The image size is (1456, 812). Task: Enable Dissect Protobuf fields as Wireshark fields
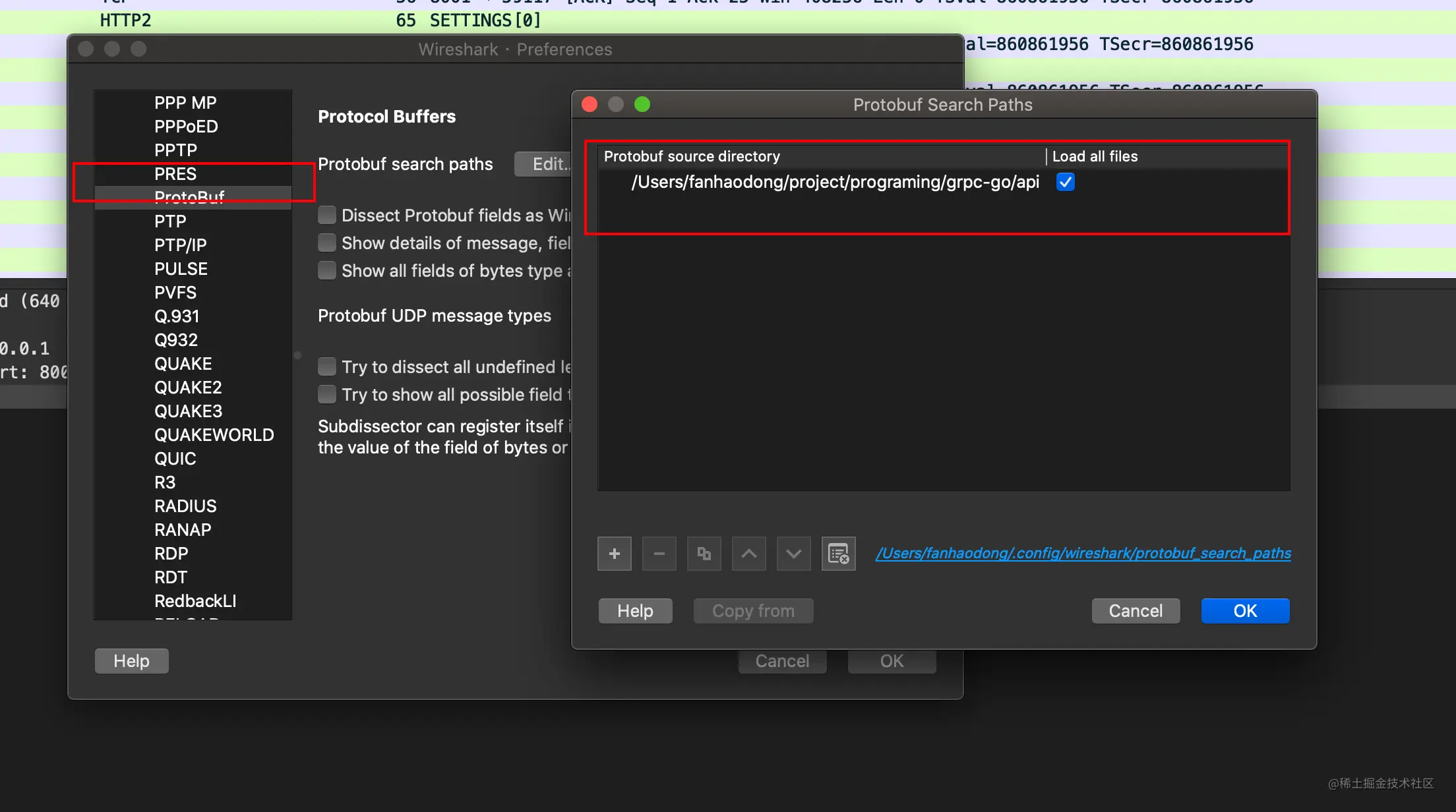[326, 216]
